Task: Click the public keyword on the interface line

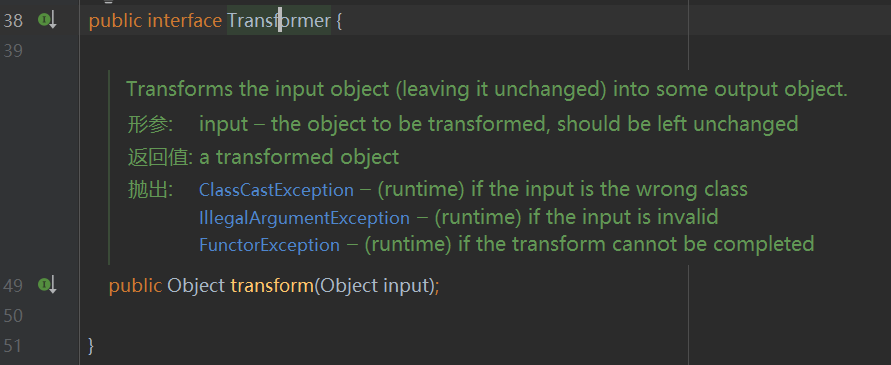Action: click(x=116, y=22)
